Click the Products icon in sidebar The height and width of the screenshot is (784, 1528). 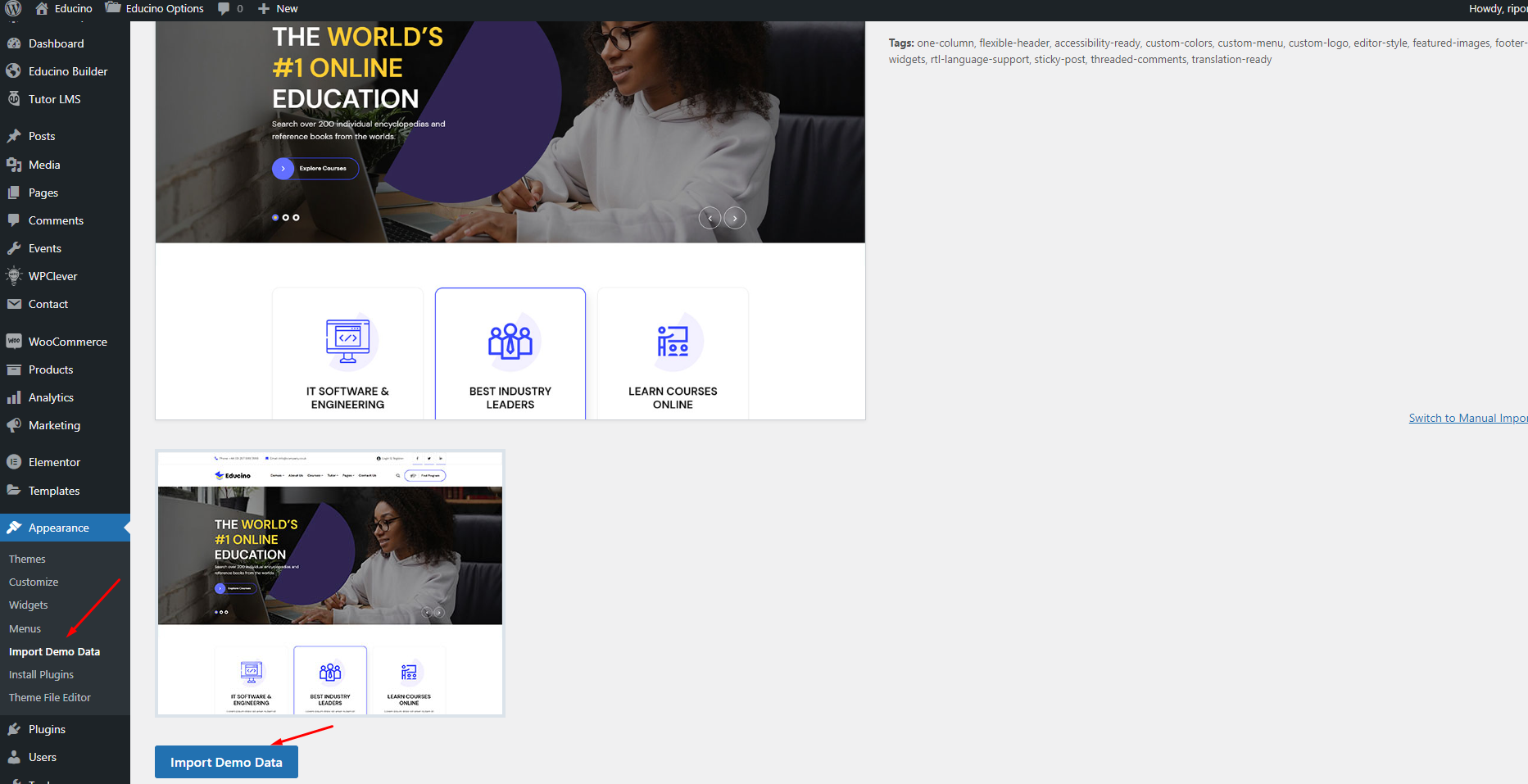(14, 369)
